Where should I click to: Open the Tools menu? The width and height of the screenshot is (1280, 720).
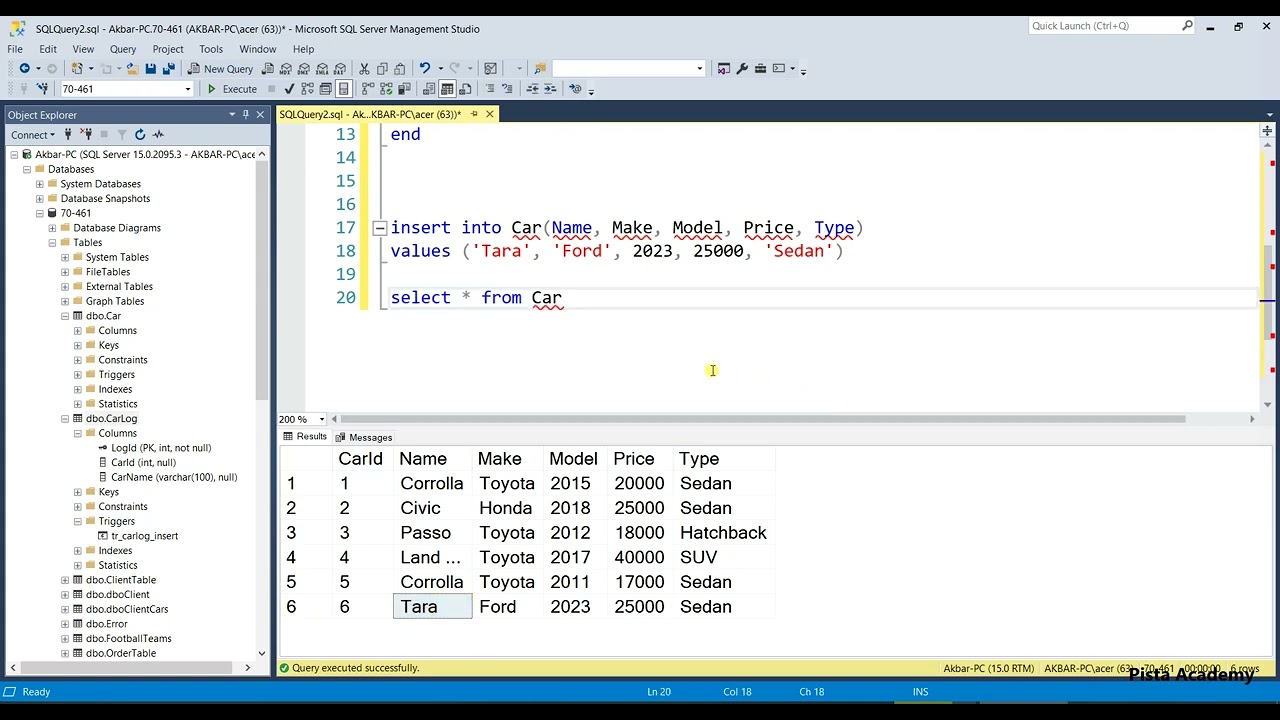click(211, 49)
